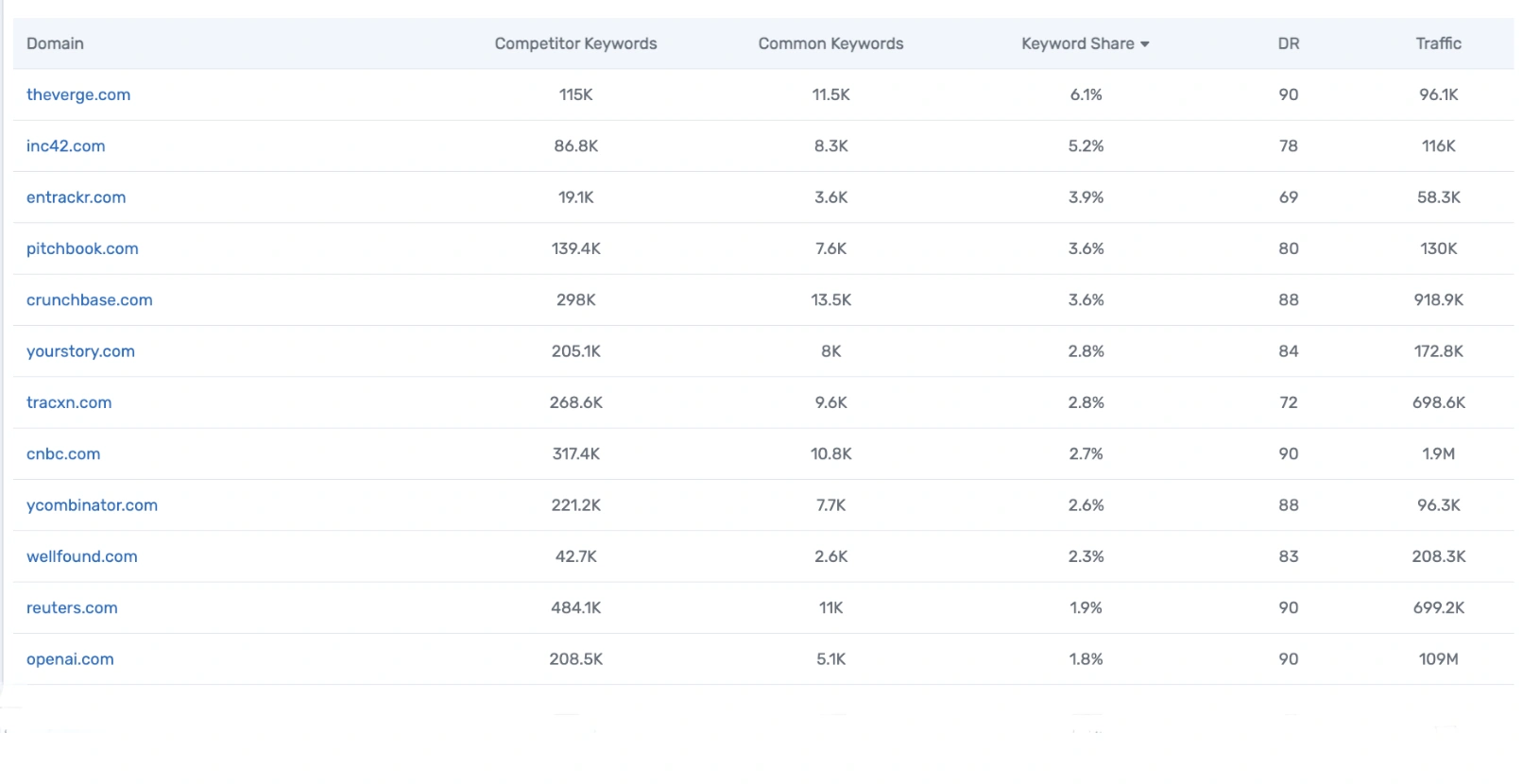
Task: Sort by Keyword Share arrow icon
Action: (x=1144, y=44)
